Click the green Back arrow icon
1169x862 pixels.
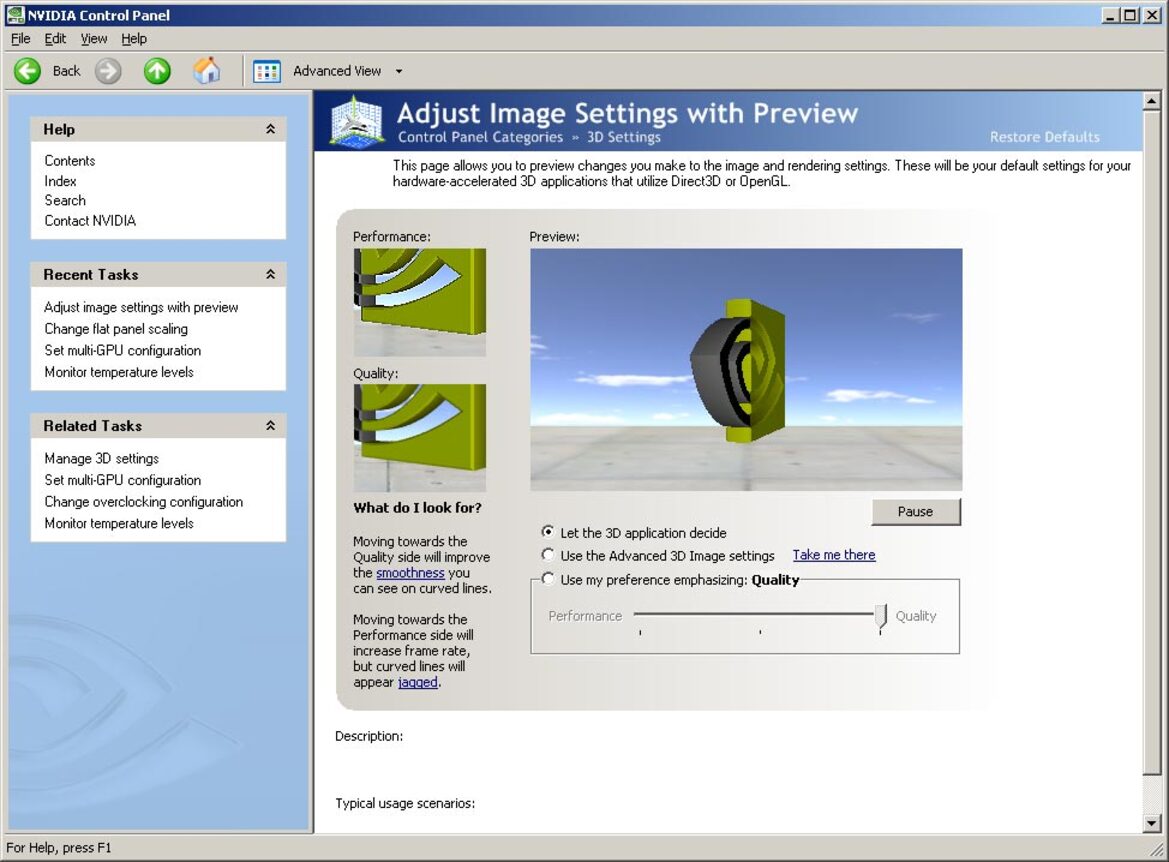[x=28, y=71]
